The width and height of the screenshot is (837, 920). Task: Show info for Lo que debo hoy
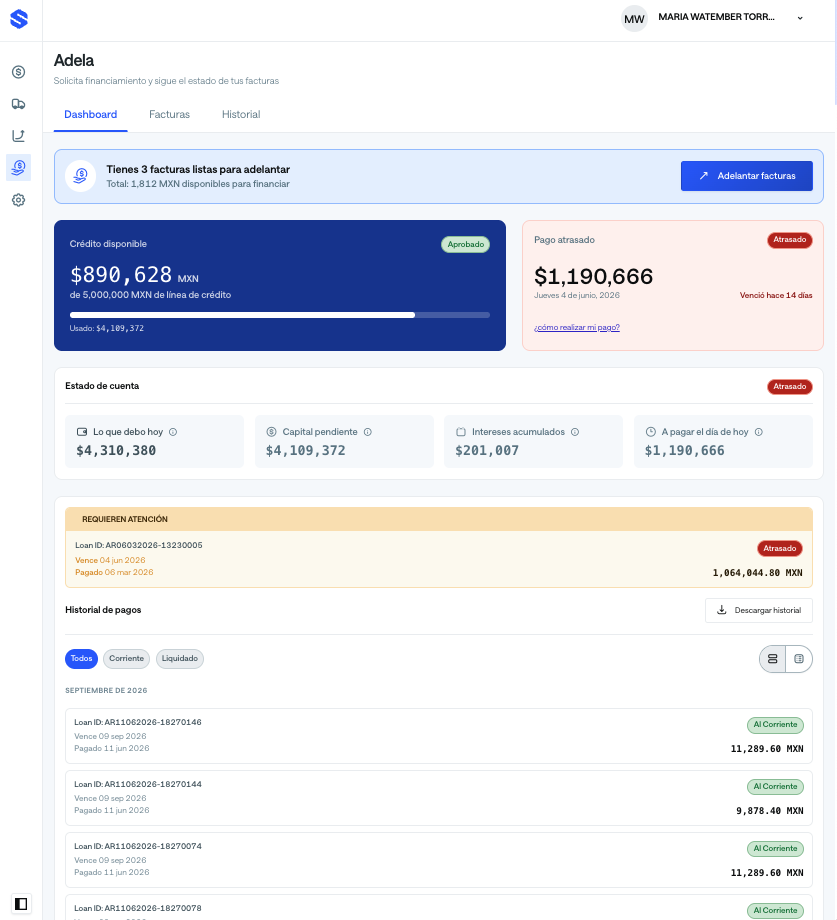pos(173,432)
